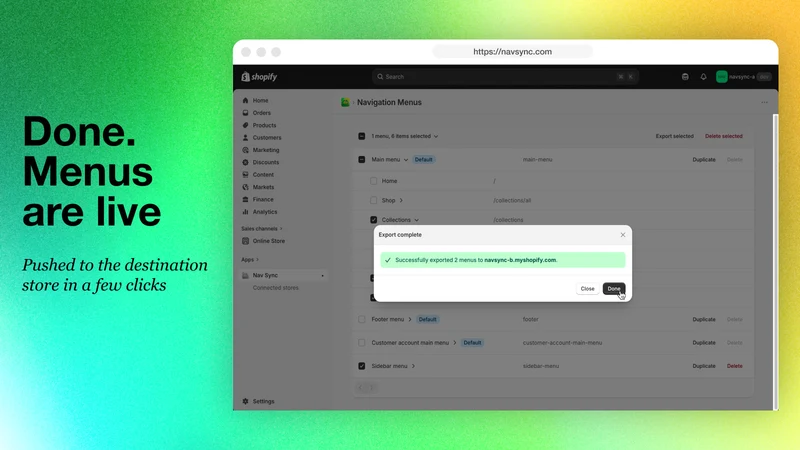Click Delete selected
This screenshot has width=800, height=450.
[x=723, y=136]
